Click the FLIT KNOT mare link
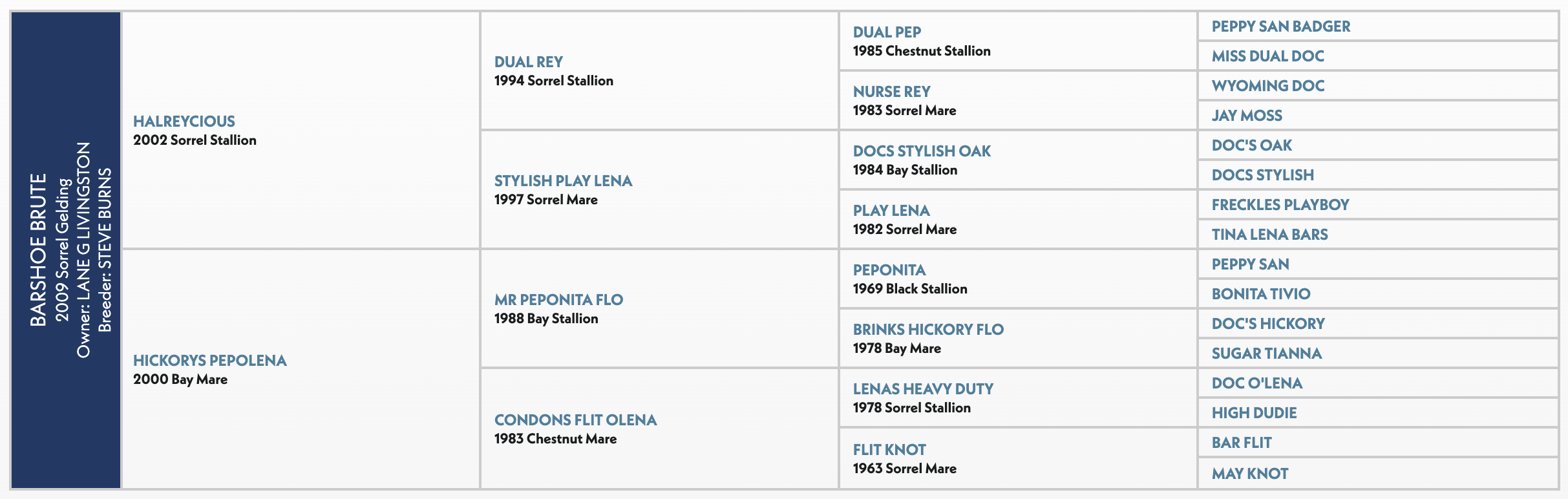The image size is (1568, 499). point(889,450)
